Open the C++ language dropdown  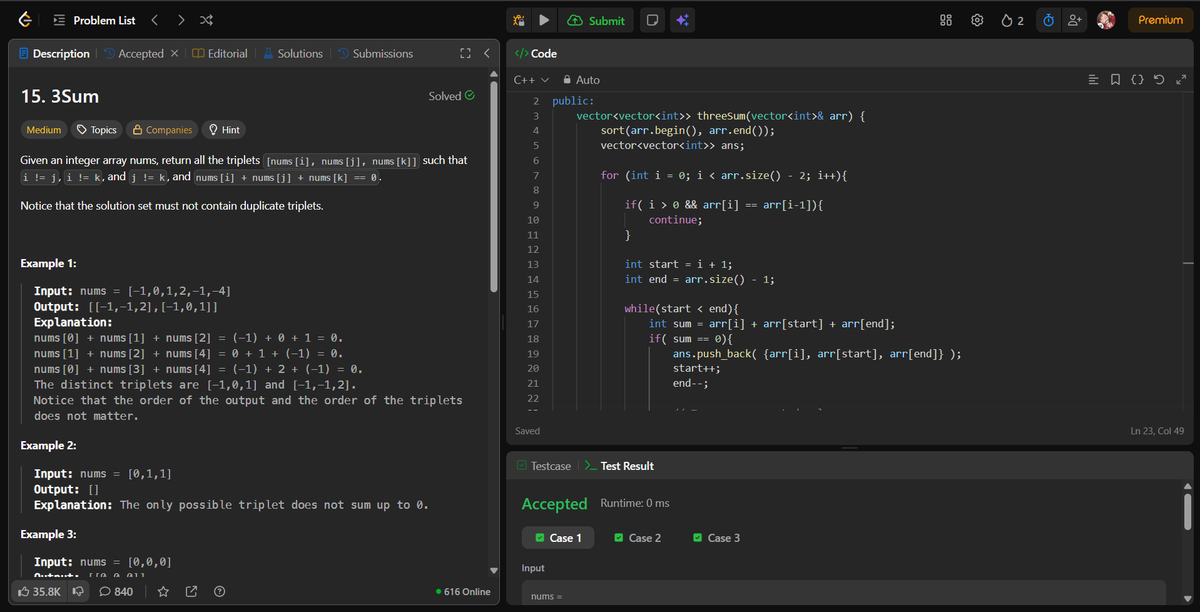pos(531,79)
